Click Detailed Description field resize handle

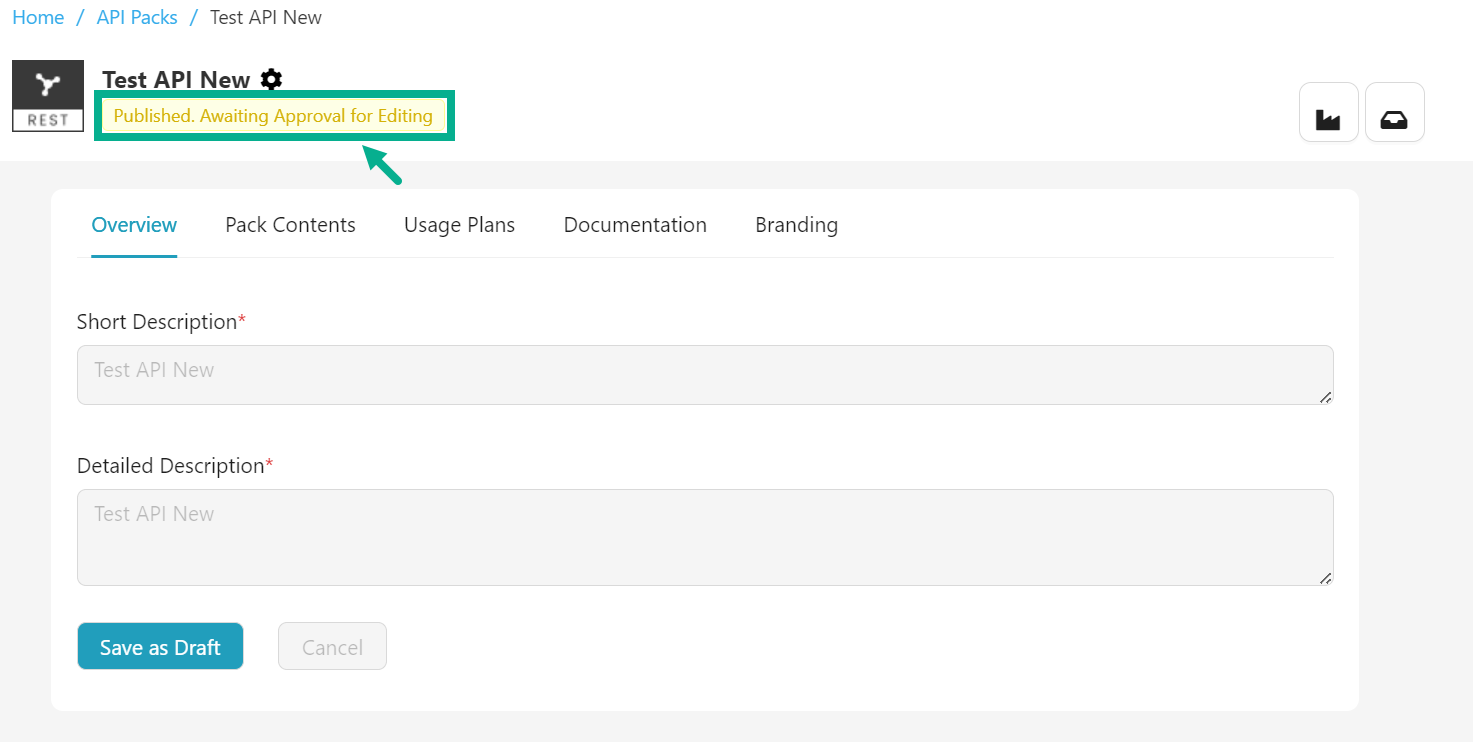(x=1325, y=578)
